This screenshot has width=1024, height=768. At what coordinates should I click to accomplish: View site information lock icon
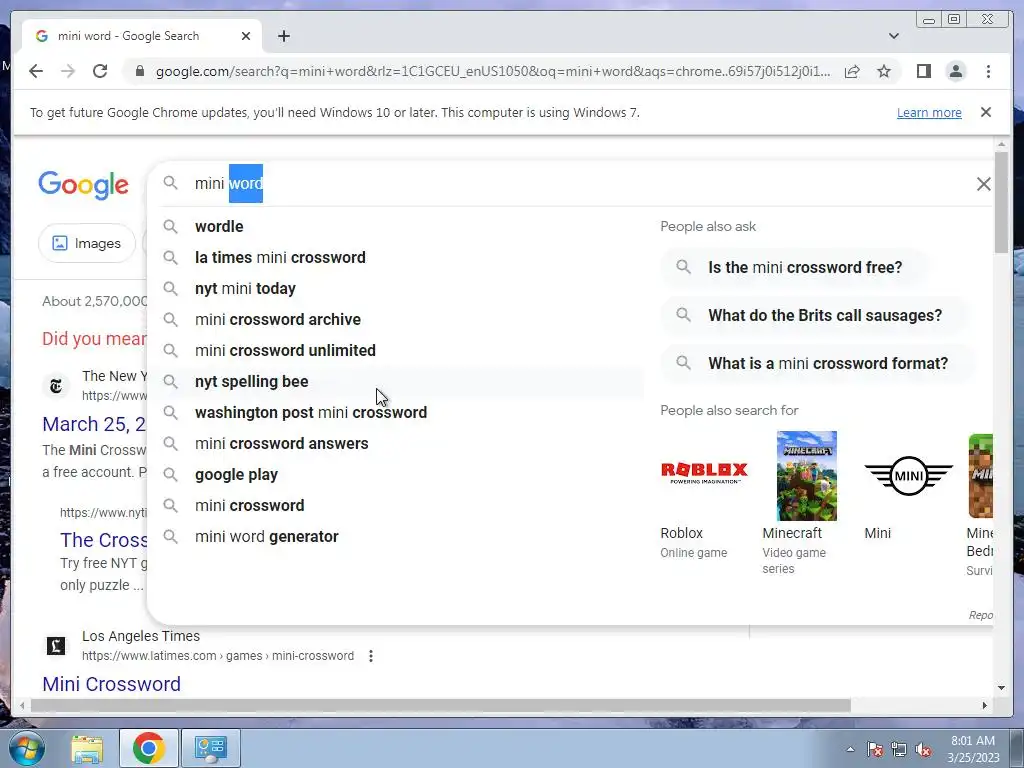(x=140, y=71)
